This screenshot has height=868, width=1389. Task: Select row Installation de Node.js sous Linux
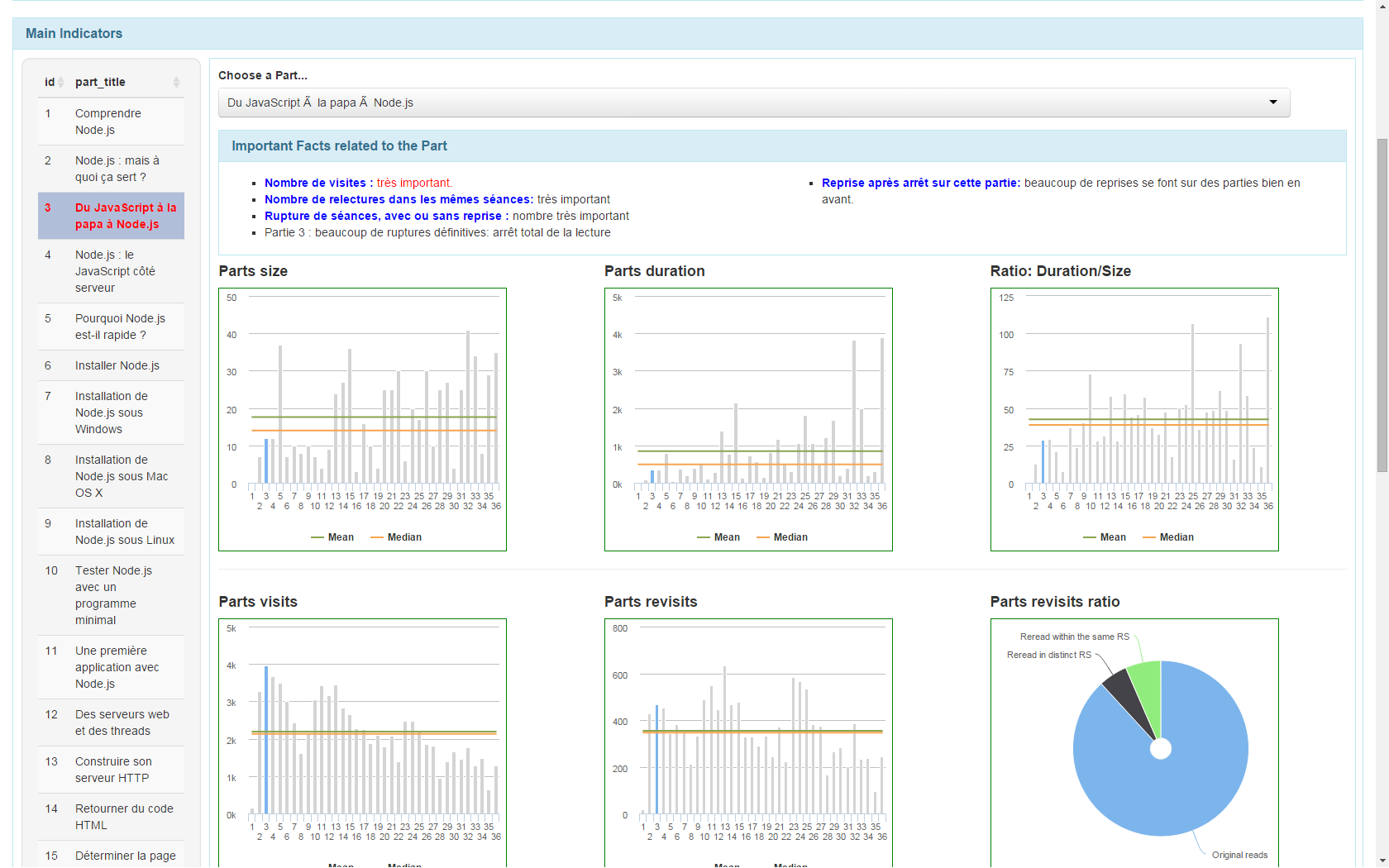[111, 532]
